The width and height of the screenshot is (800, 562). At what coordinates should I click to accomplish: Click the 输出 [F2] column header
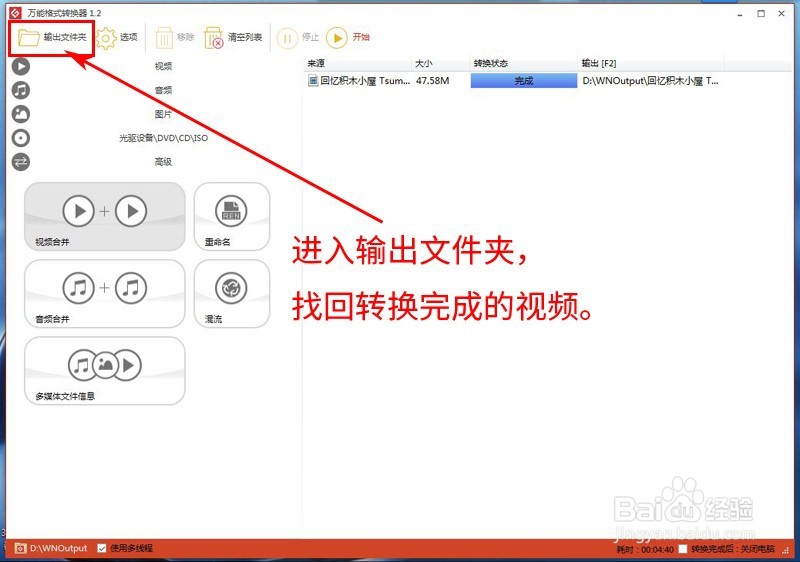click(x=651, y=64)
